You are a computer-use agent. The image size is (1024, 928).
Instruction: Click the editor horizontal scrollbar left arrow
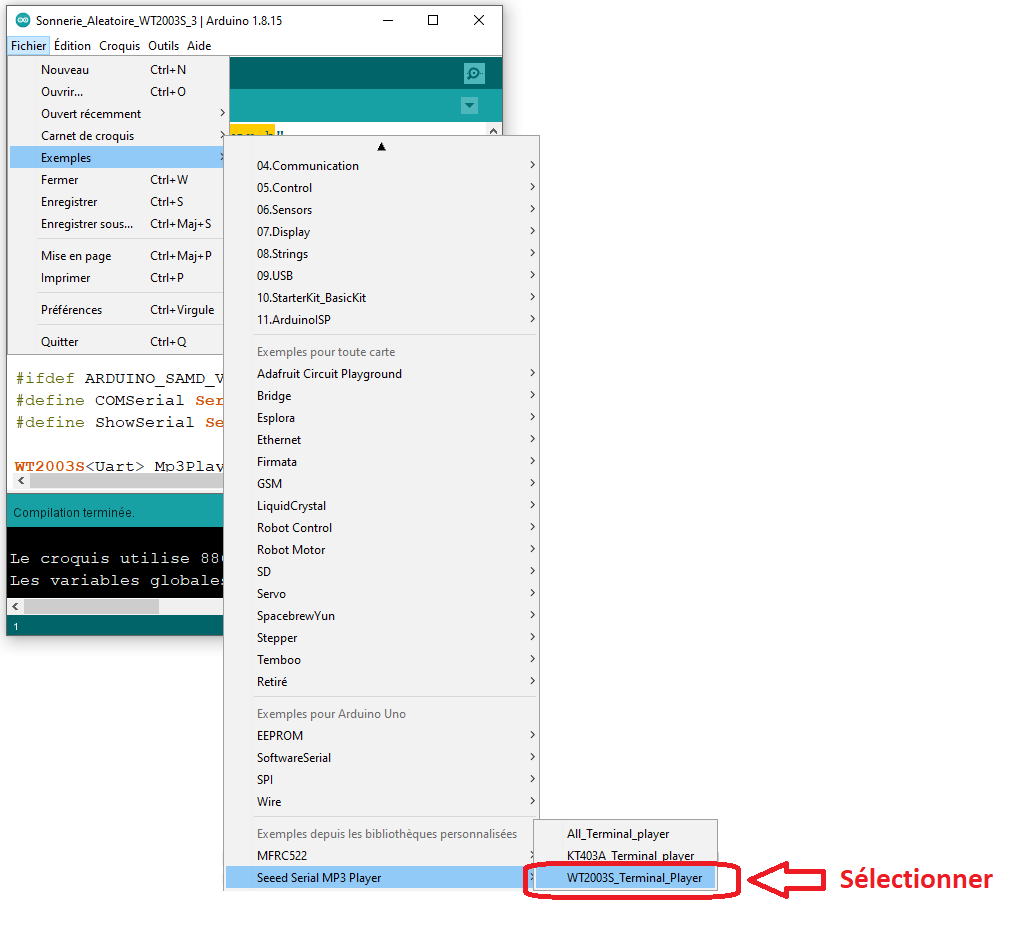point(21,481)
